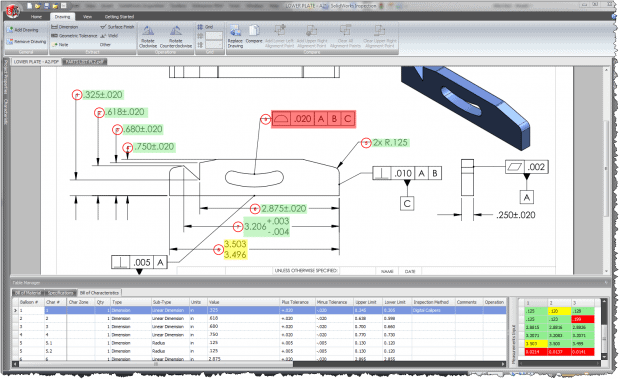Switch to LOWER PLATE - A2.PDF document tab
620x379 pixels.
coord(36,62)
